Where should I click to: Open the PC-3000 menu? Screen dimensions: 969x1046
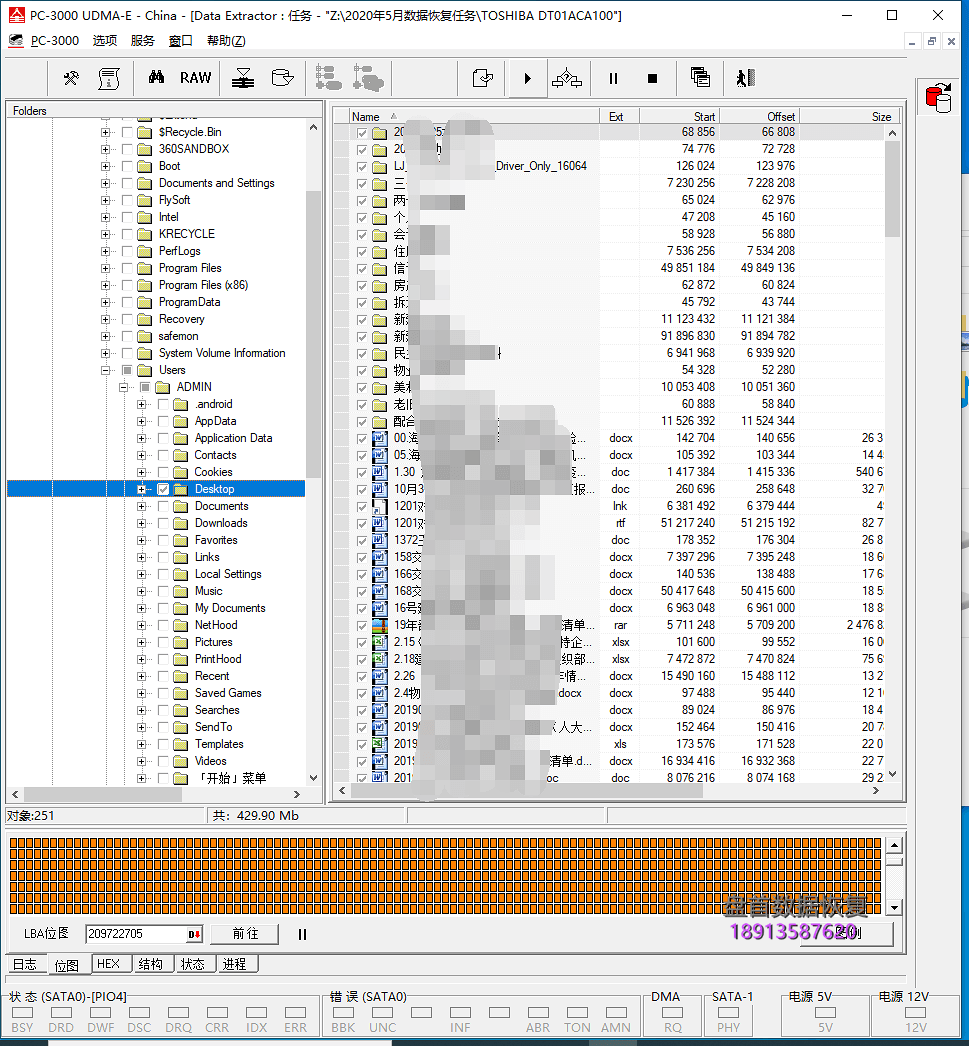[55, 41]
